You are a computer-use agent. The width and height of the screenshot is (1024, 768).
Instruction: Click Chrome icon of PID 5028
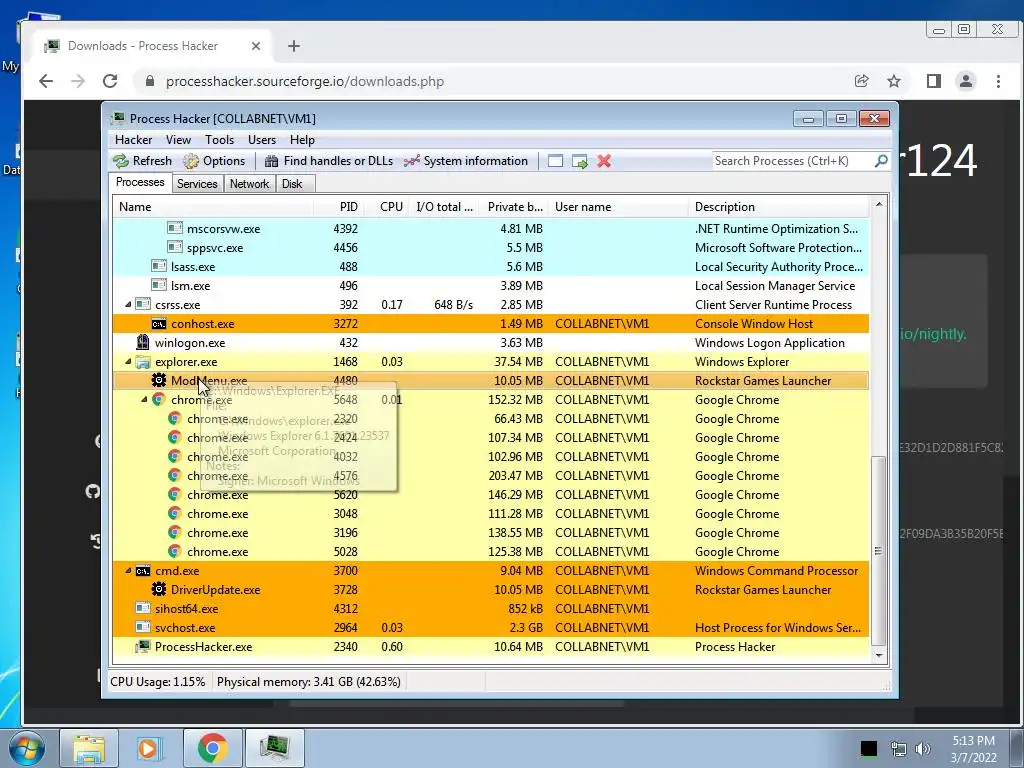click(174, 551)
